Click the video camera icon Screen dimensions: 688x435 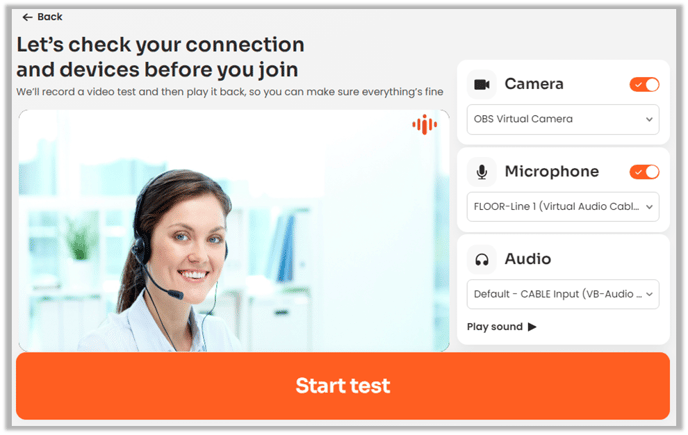coord(482,84)
